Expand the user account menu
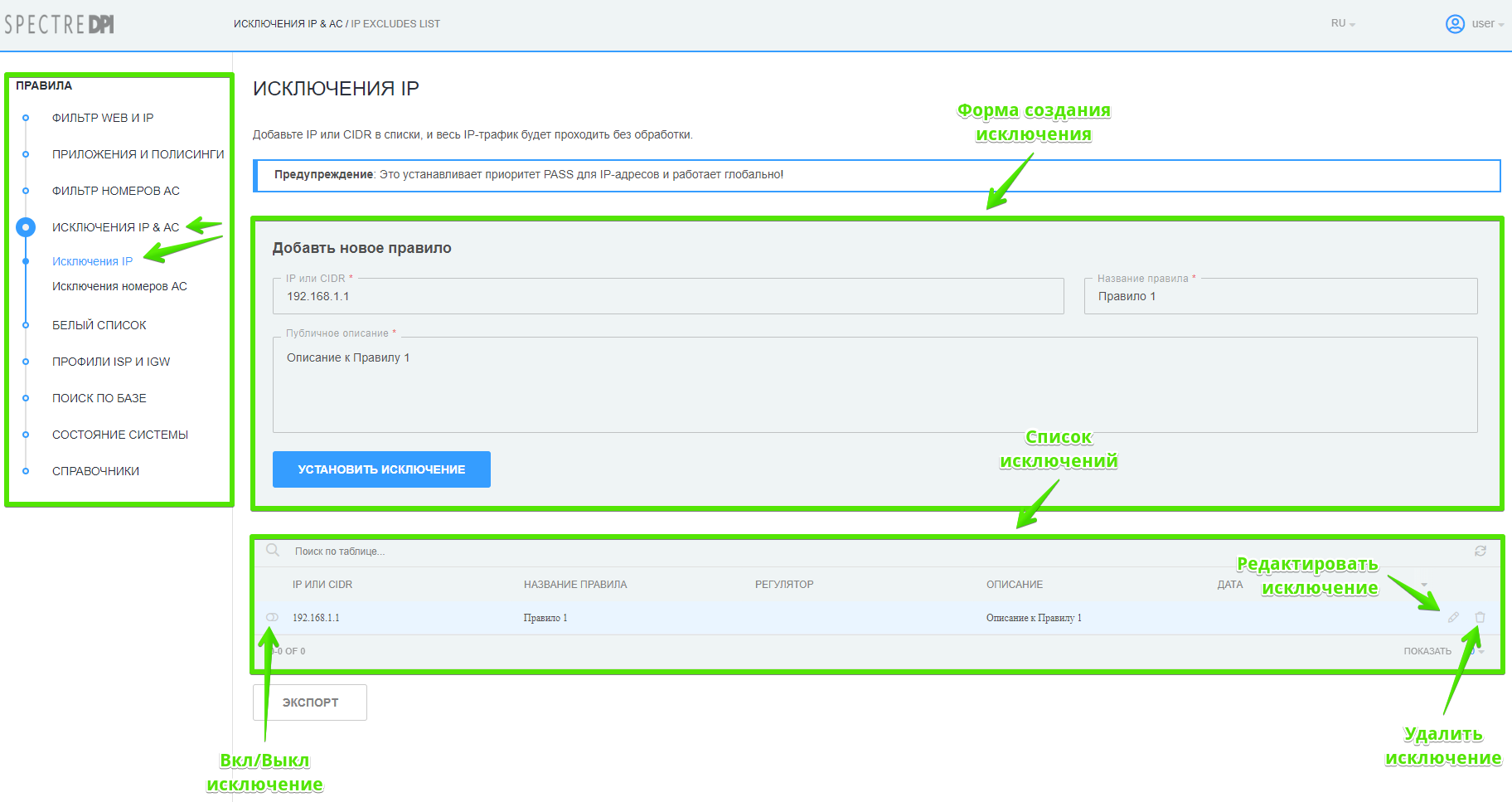The image size is (1512, 802). (1487, 24)
